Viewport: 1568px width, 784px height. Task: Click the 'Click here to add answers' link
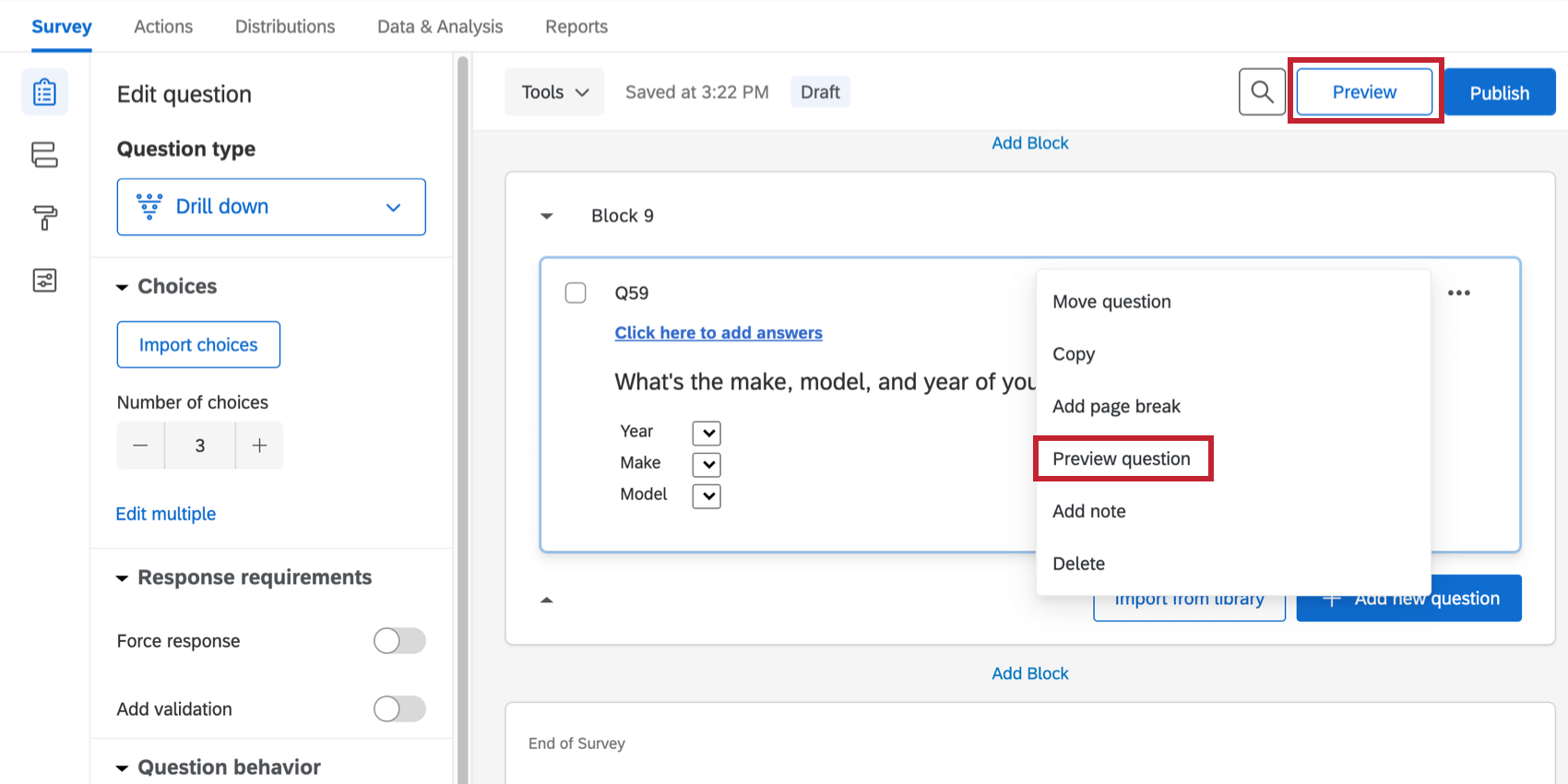[x=719, y=333]
